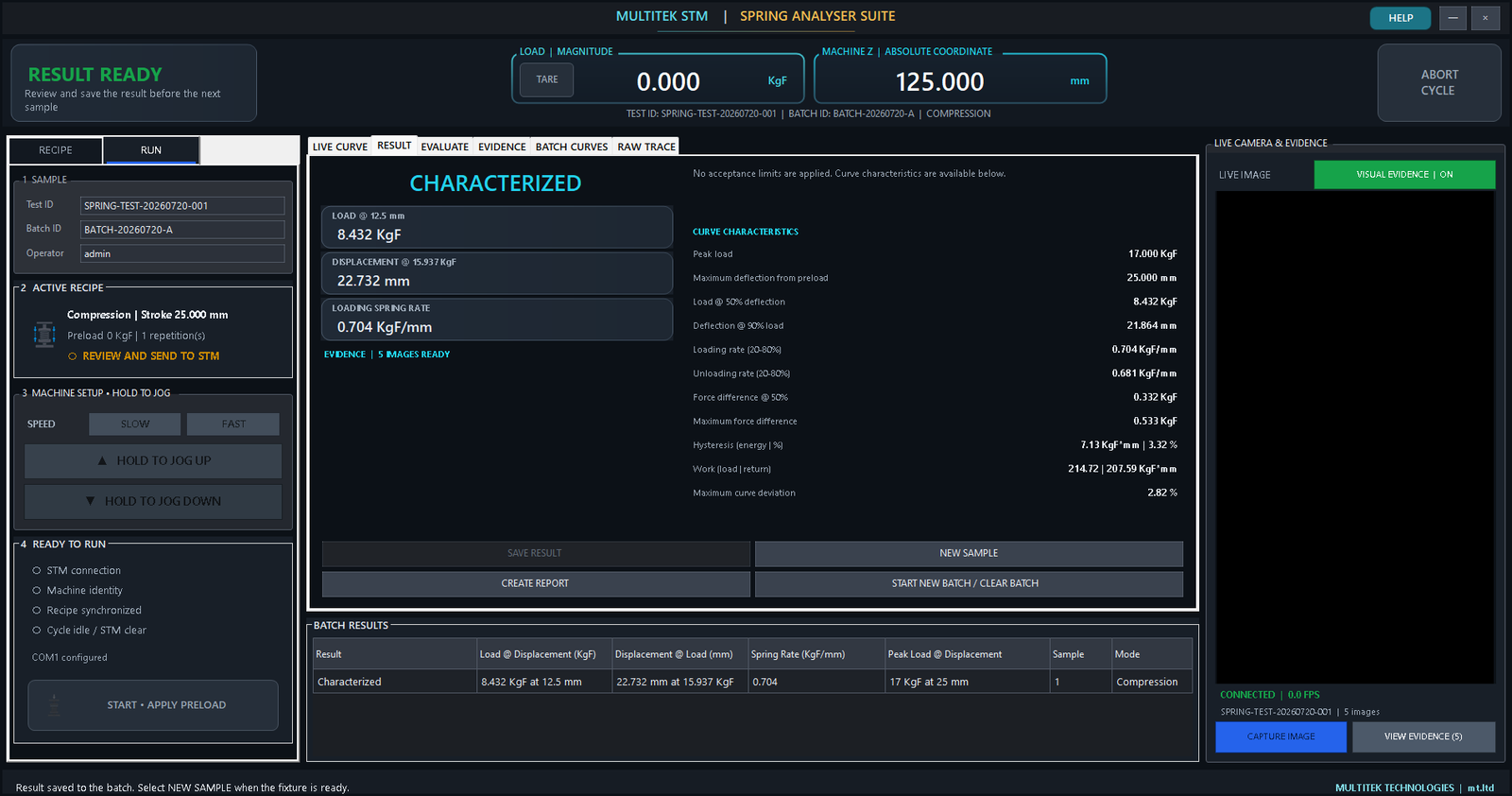
Task: Click the TARE button
Action: pyautogui.click(x=547, y=79)
